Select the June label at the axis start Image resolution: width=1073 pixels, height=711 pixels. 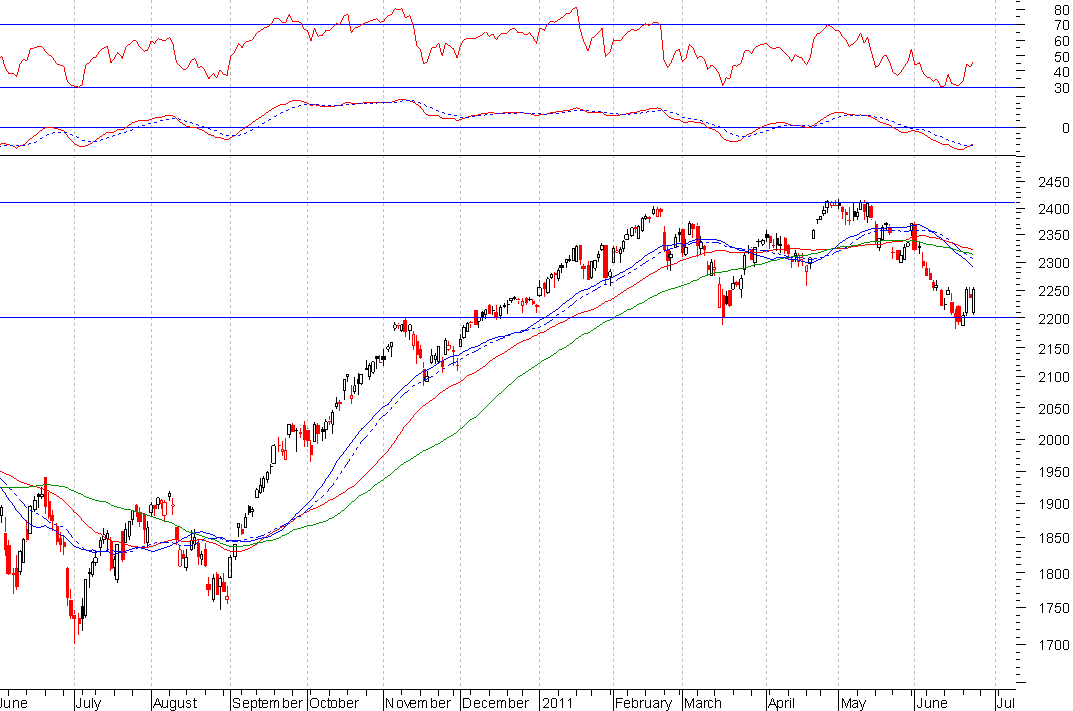pyautogui.click(x=14, y=703)
